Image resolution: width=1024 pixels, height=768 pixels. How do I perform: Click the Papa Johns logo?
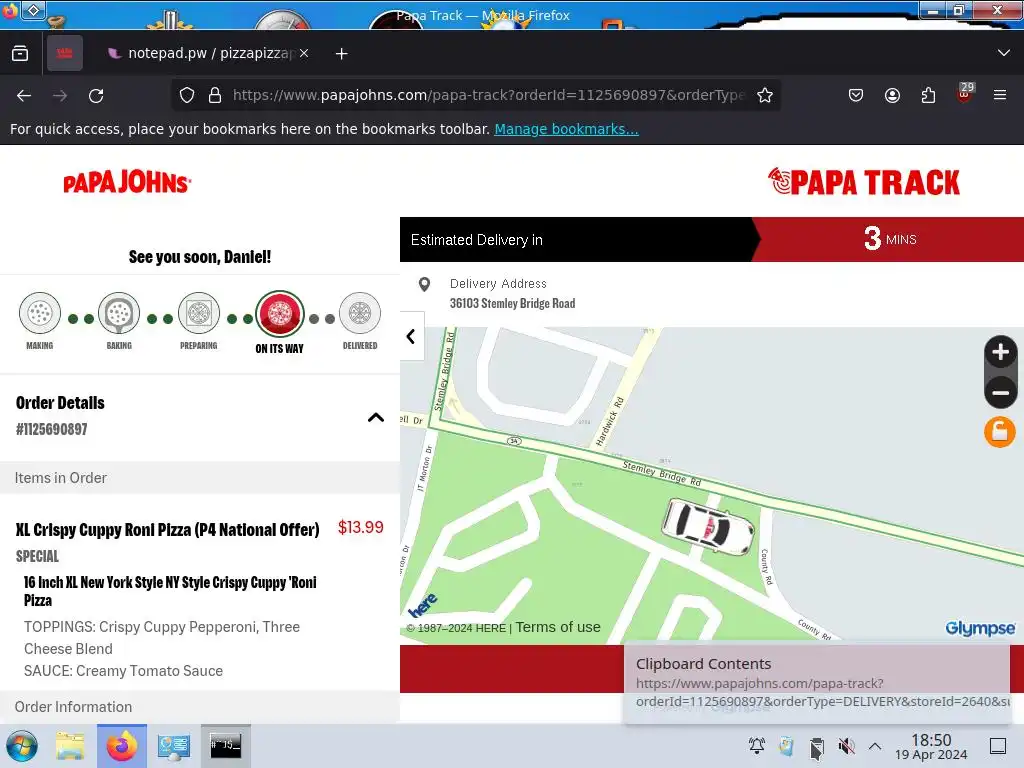(x=127, y=182)
